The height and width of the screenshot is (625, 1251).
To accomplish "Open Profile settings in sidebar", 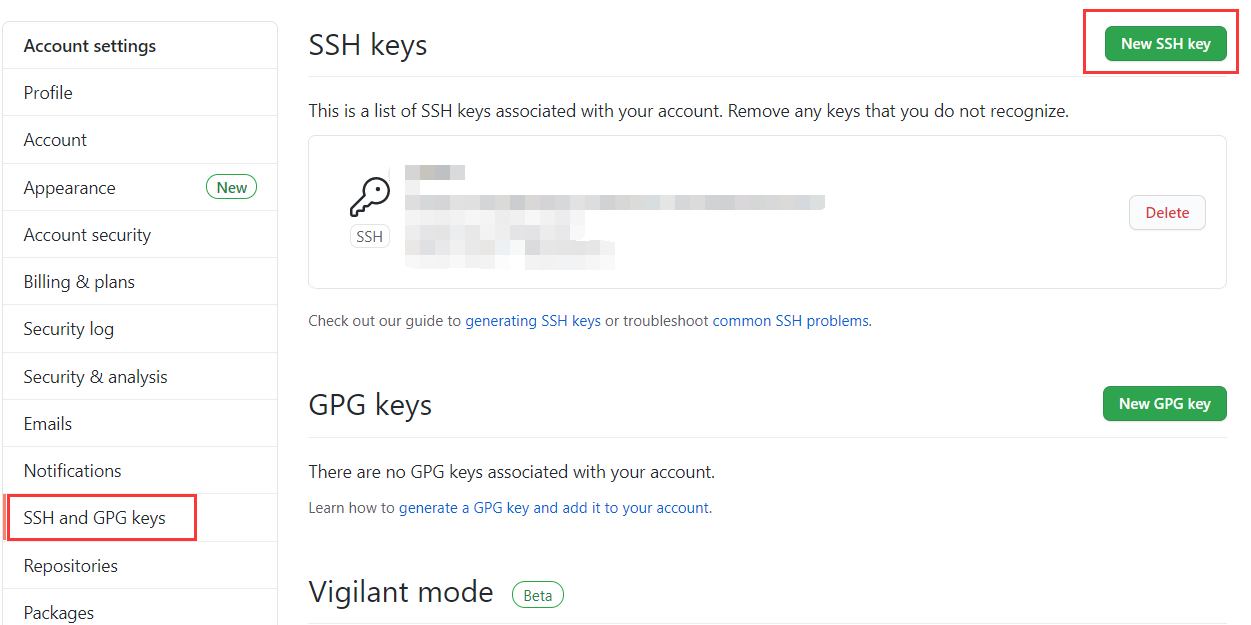I will point(48,93).
